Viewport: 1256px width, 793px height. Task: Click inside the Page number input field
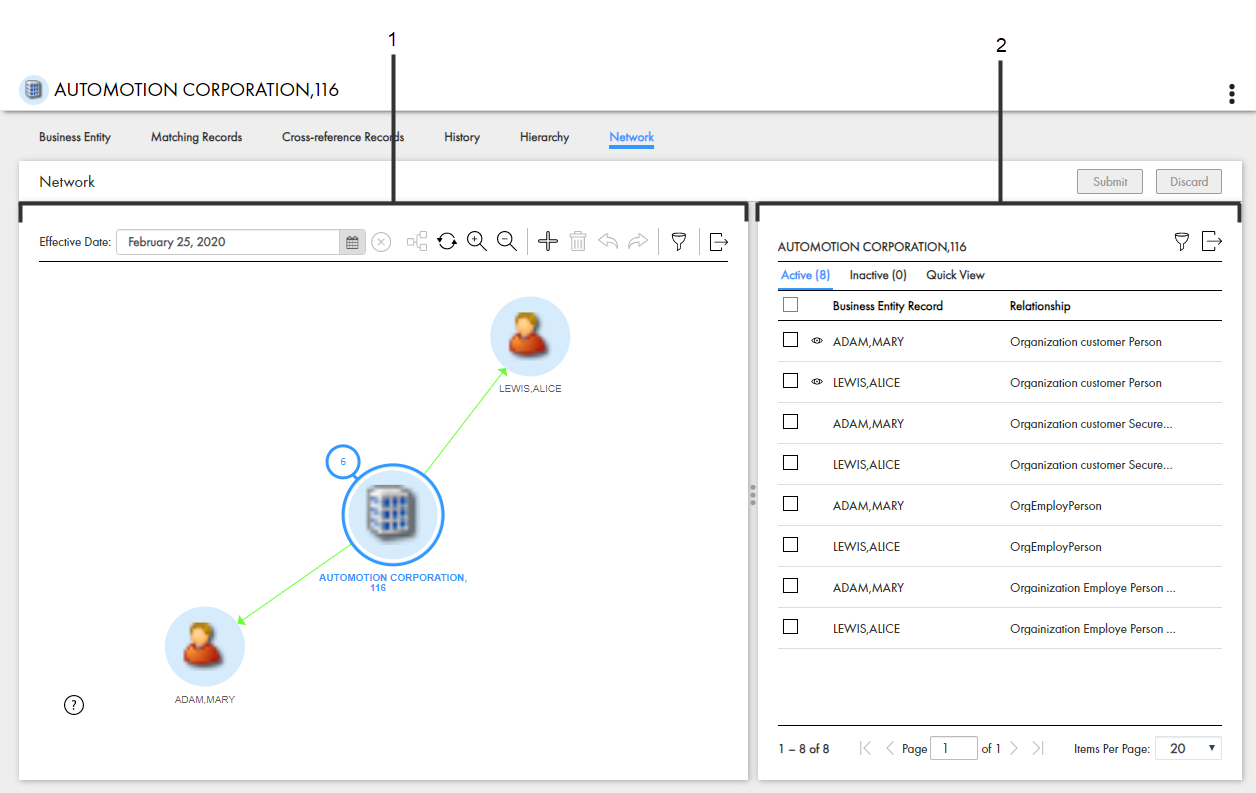click(953, 747)
